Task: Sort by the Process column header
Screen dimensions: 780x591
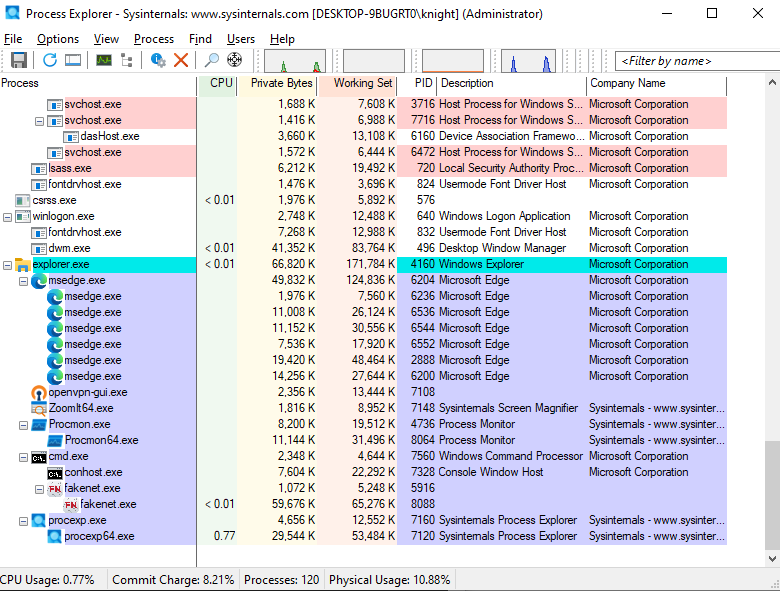Action: 98,84
